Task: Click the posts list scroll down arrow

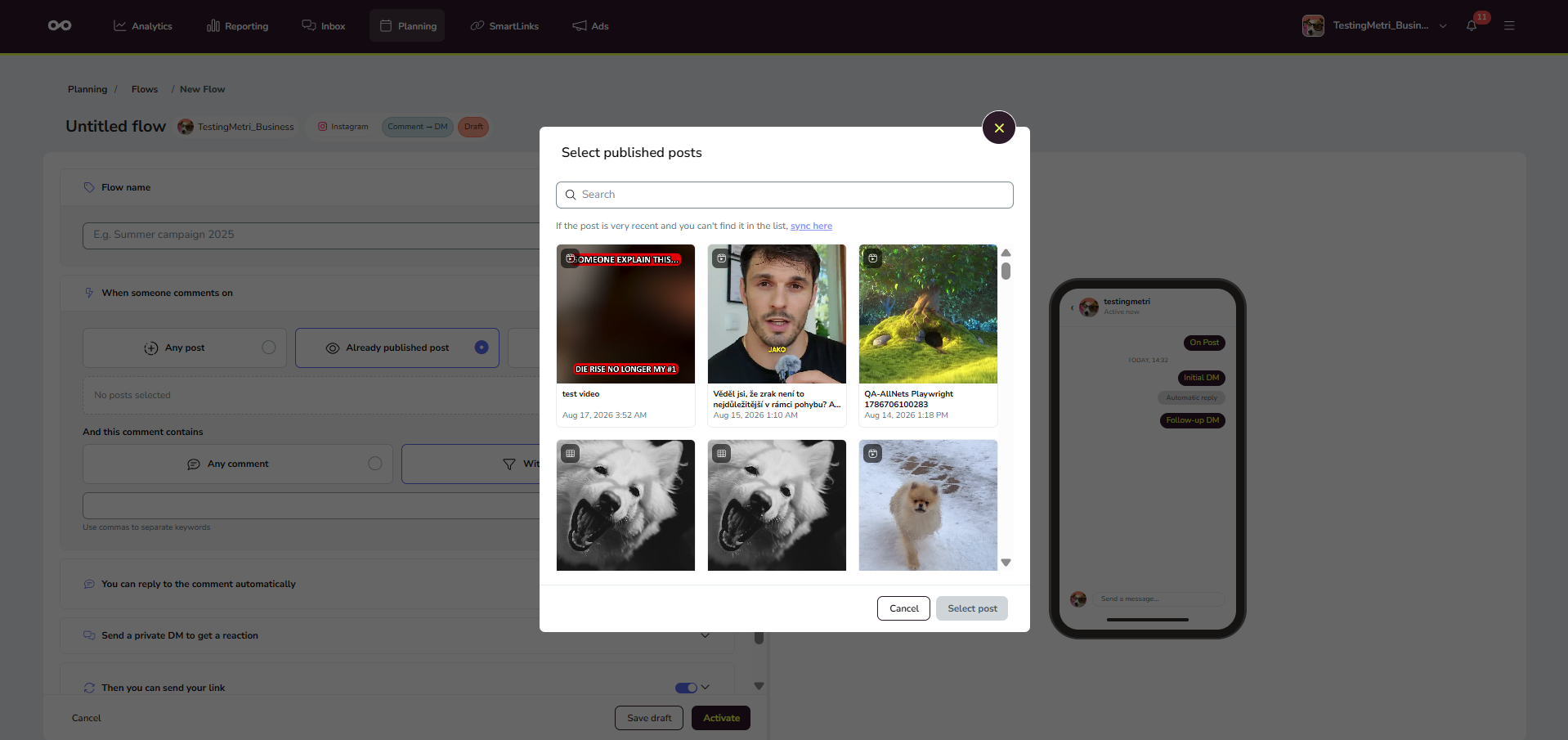Action: (x=1006, y=563)
